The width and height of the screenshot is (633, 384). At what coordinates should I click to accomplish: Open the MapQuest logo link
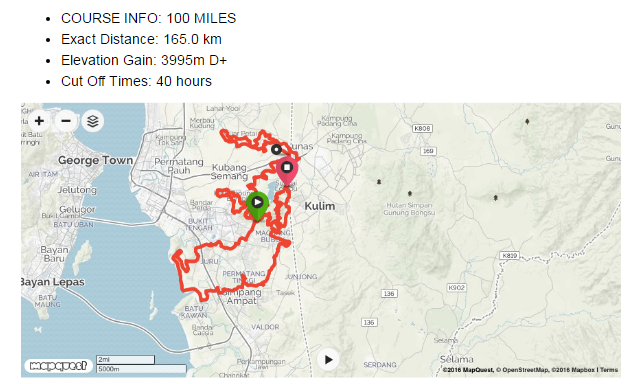(x=59, y=365)
